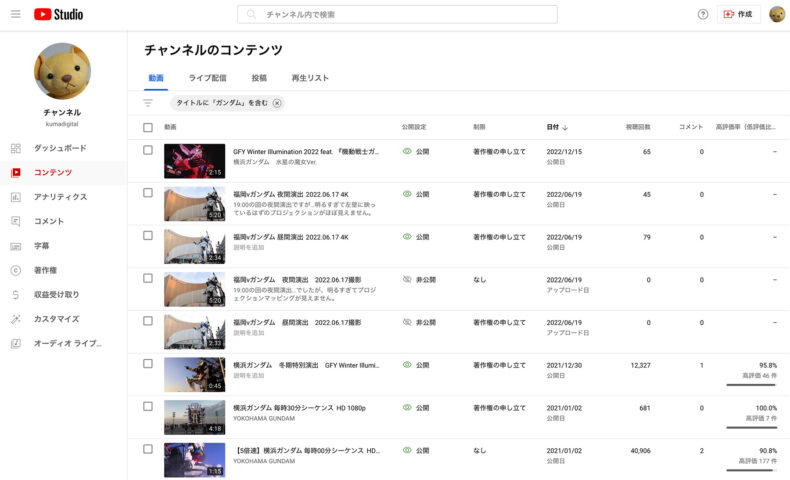Click the YouTube Studio logo
Viewport: 790px width, 480px height.
coord(58,14)
